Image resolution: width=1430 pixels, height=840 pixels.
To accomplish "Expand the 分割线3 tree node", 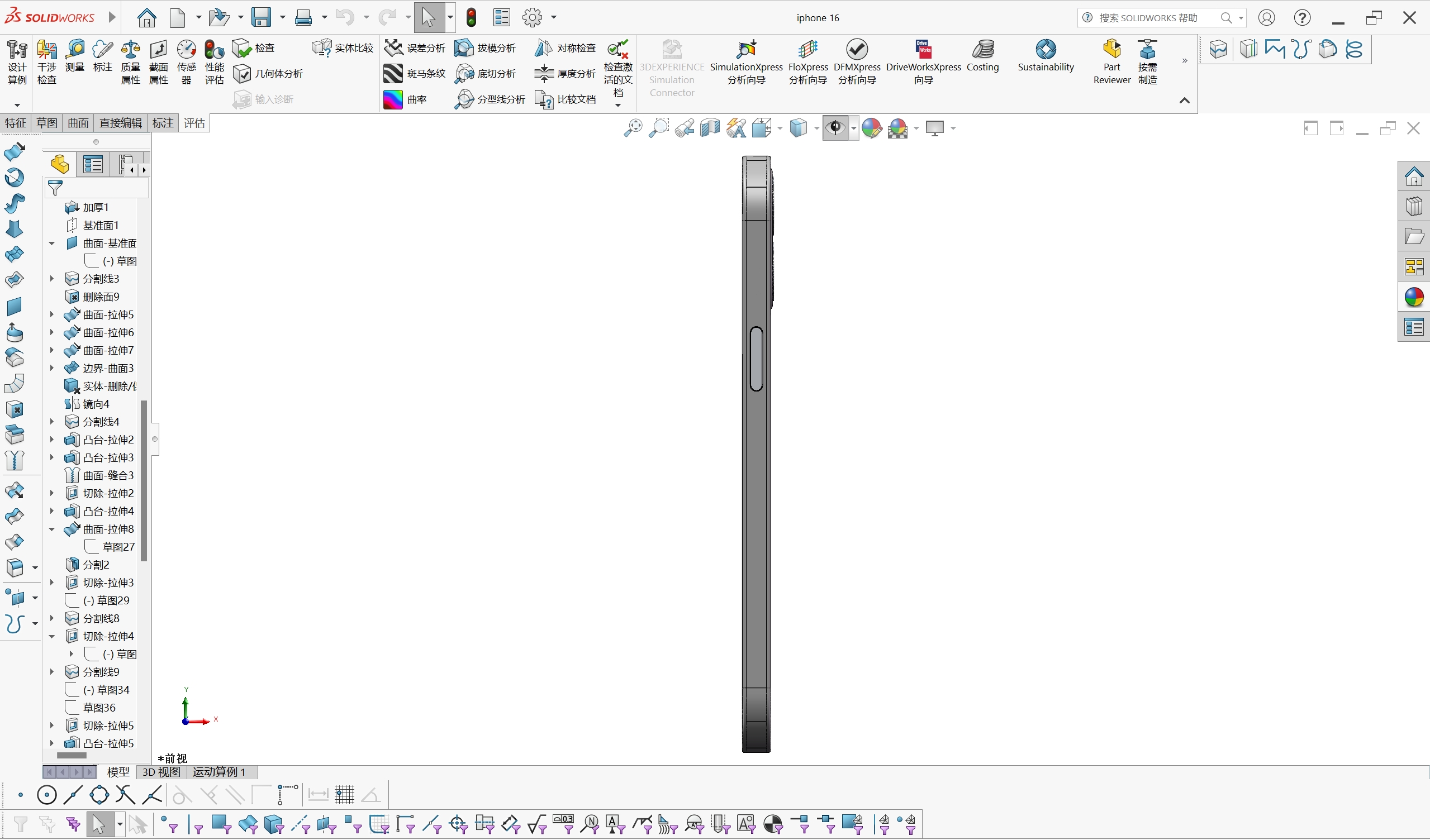I will pyautogui.click(x=51, y=279).
